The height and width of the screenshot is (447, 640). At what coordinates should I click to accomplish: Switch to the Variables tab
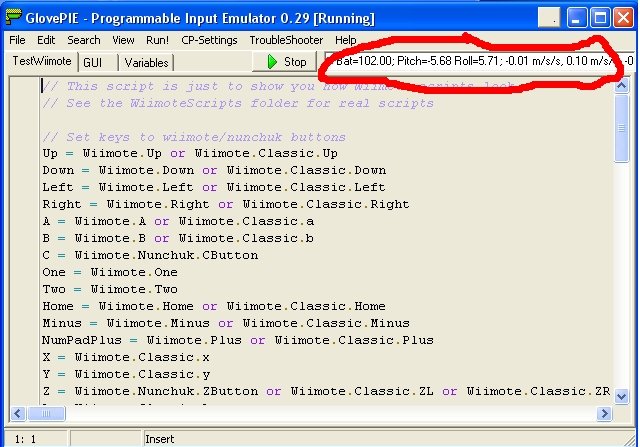pyautogui.click(x=146, y=62)
